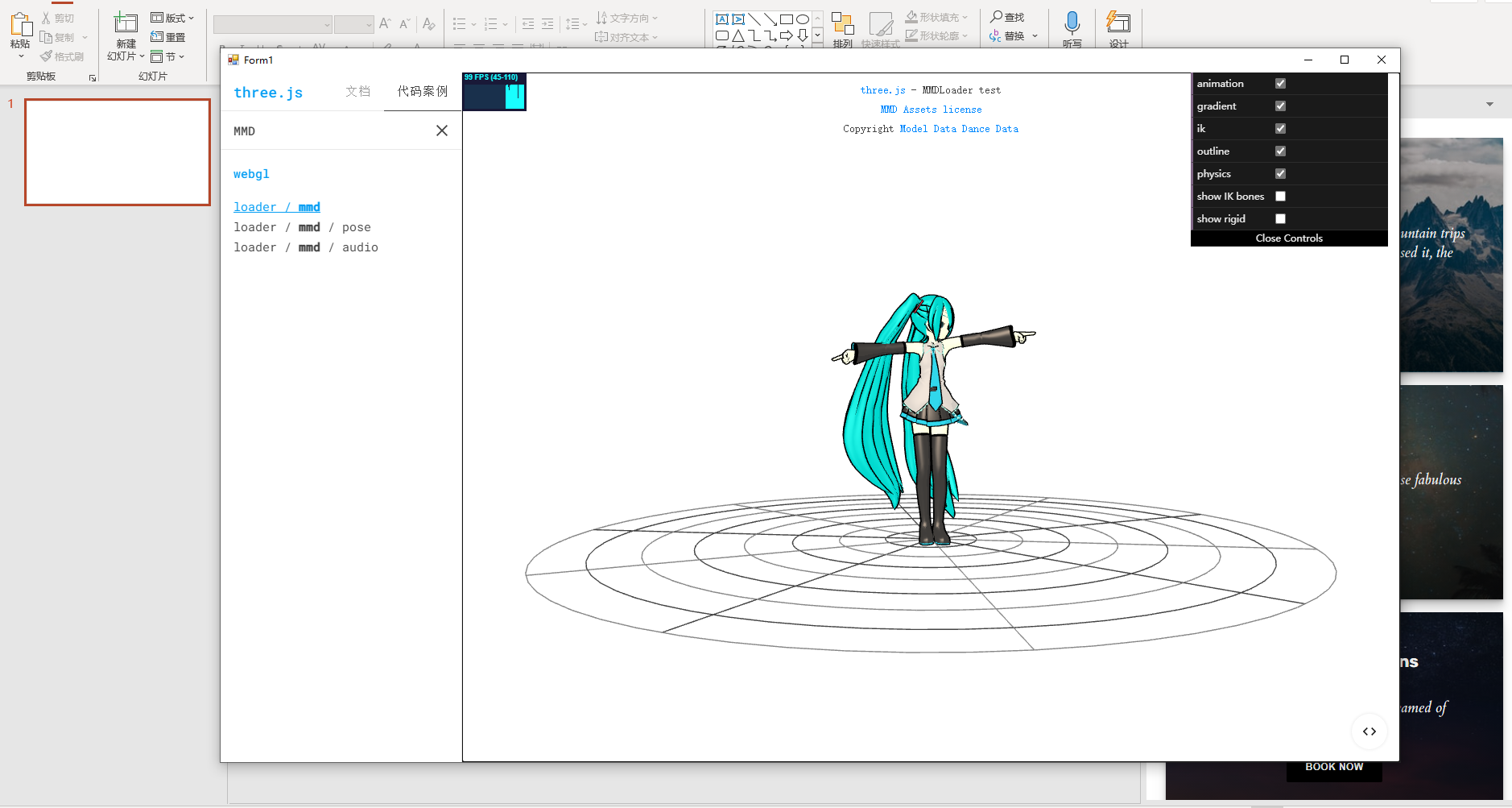Expand the shapes gallery more arrow
Viewport: 1512px width, 808px height.
[x=818, y=35]
